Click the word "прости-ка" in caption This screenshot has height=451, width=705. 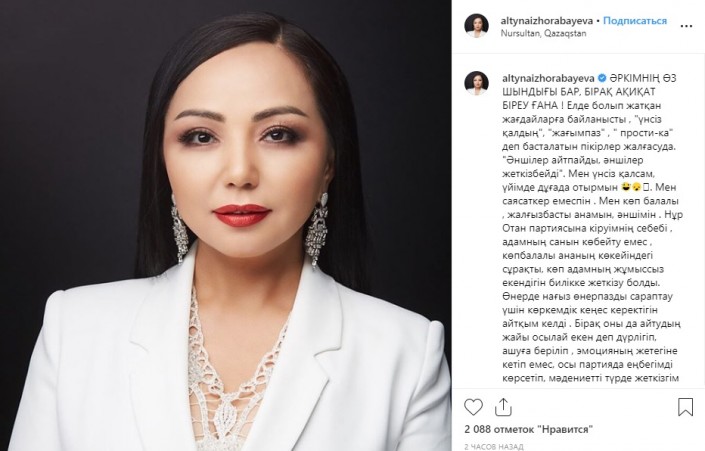pyautogui.click(x=647, y=133)
